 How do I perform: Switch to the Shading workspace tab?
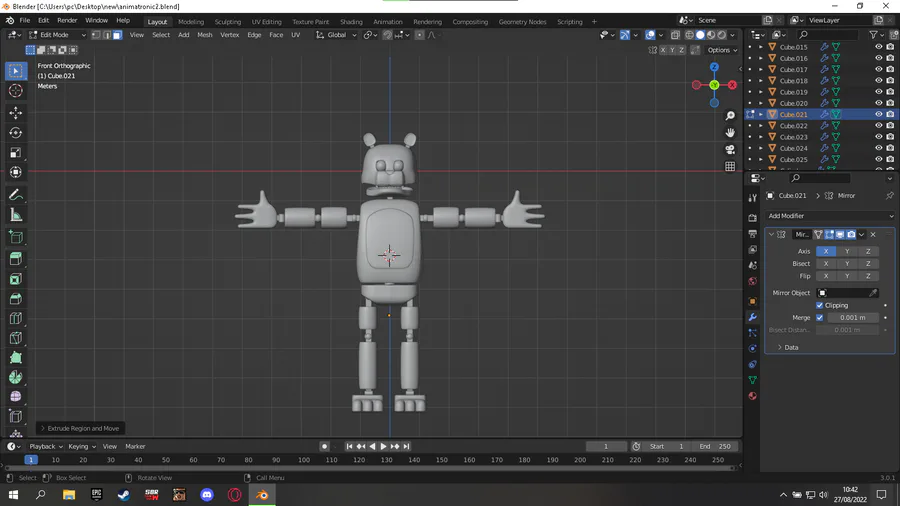[351, 22]
